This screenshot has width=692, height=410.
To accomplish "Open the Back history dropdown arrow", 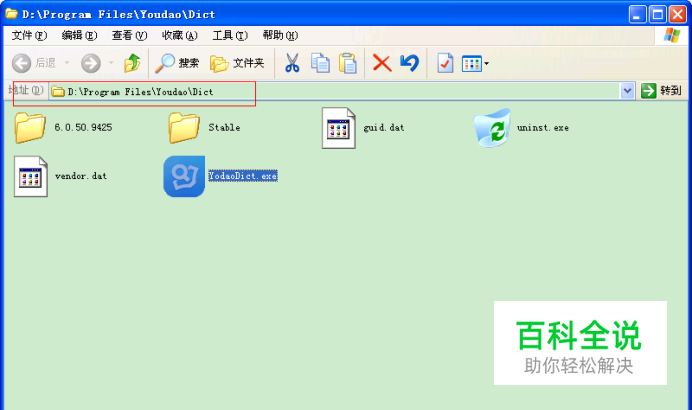I will [x=67, y=63].
